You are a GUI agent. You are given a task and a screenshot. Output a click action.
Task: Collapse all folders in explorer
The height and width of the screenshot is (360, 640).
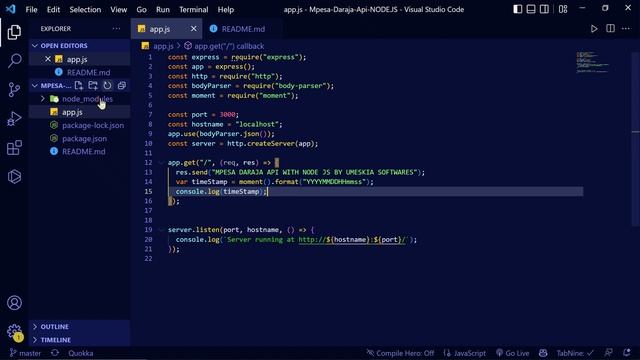122,85
